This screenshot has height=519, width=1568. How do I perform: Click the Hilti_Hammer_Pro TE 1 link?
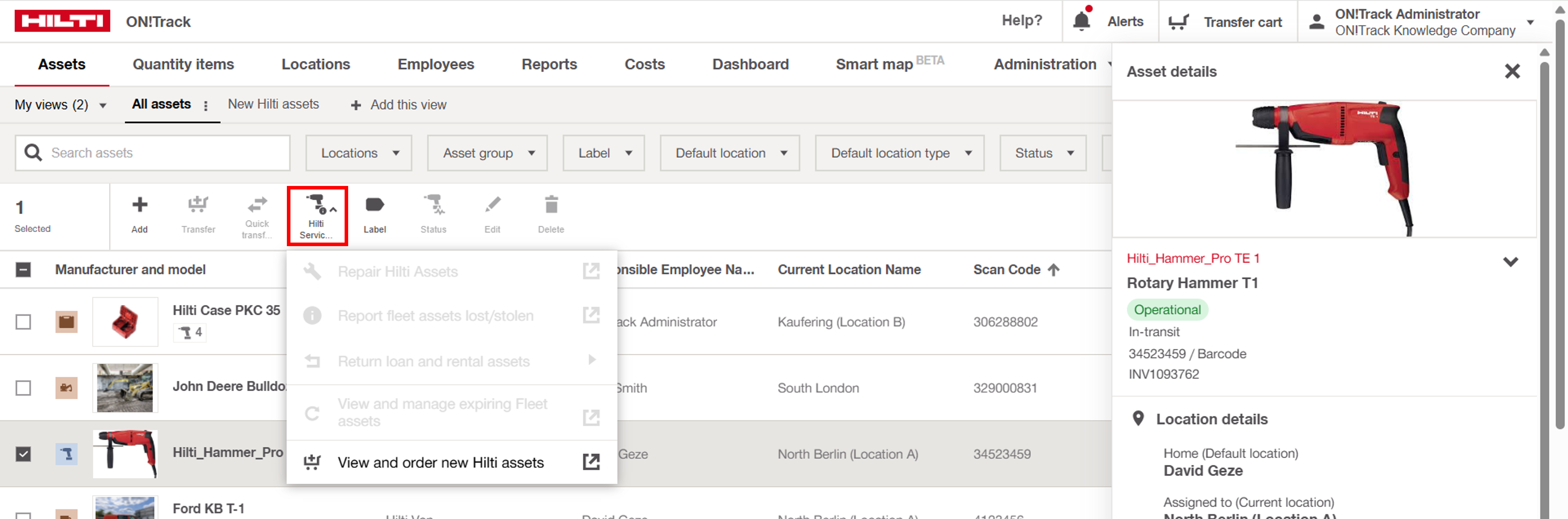click(1193, 258)
